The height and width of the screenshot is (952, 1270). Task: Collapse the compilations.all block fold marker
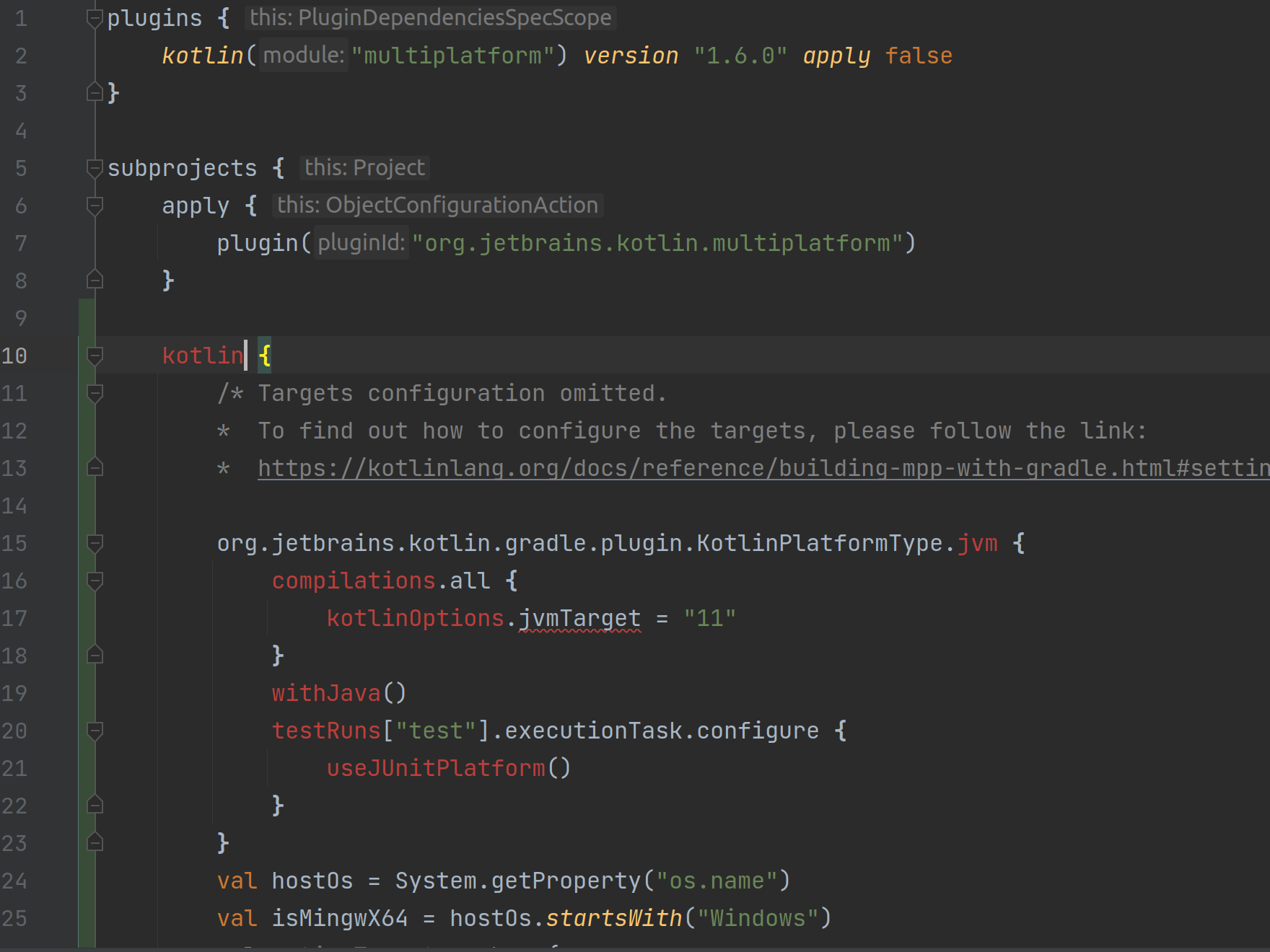coord(94,581)
